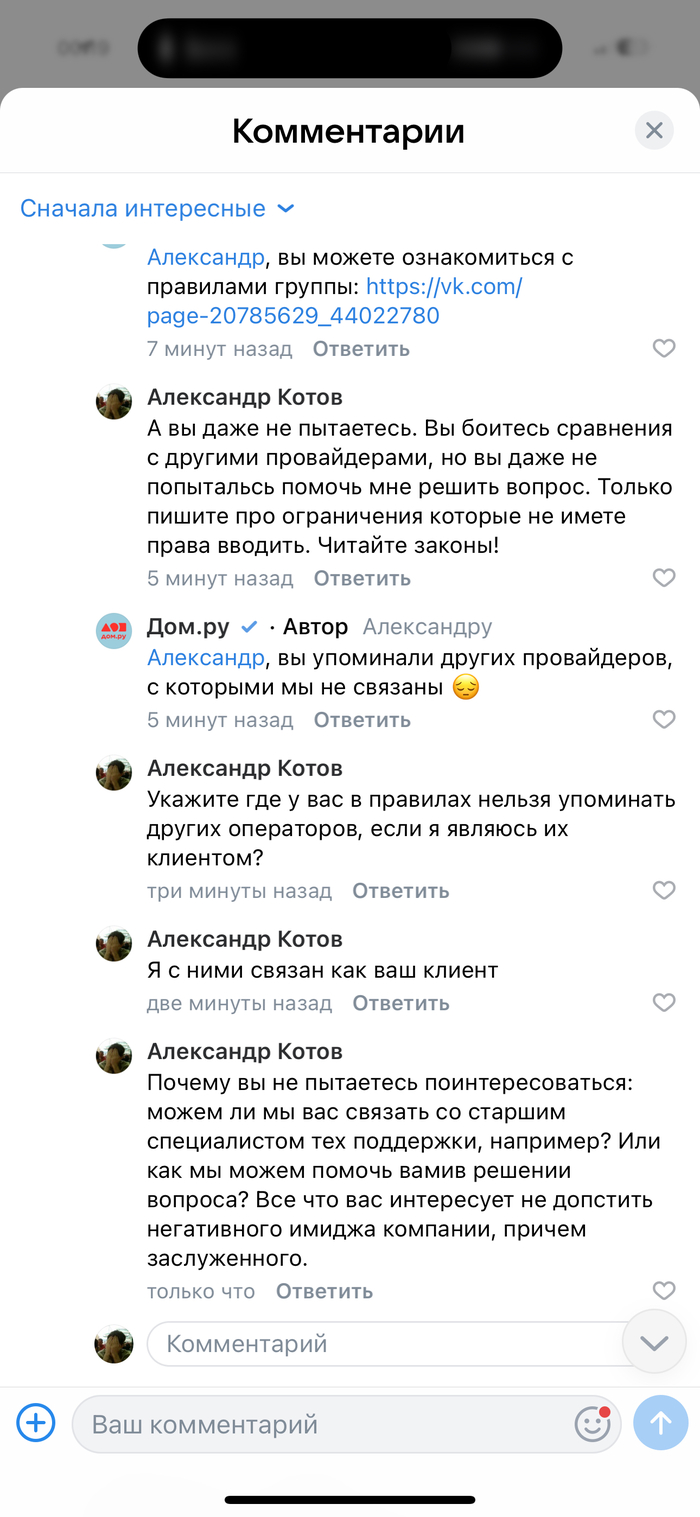Viewport: 700px width, 1517px height.
Task: Close the Комментарии panel
Action: 654,130
